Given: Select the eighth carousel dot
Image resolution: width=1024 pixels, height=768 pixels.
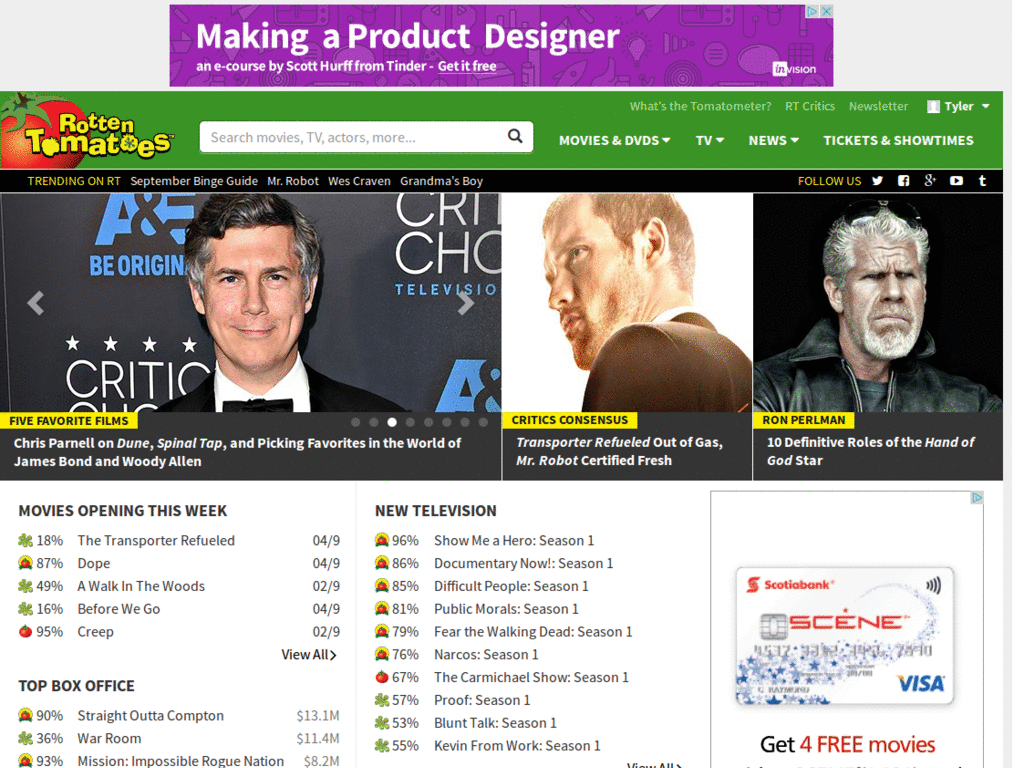Looking at the screenshot, I should click(x=483, y=423).
